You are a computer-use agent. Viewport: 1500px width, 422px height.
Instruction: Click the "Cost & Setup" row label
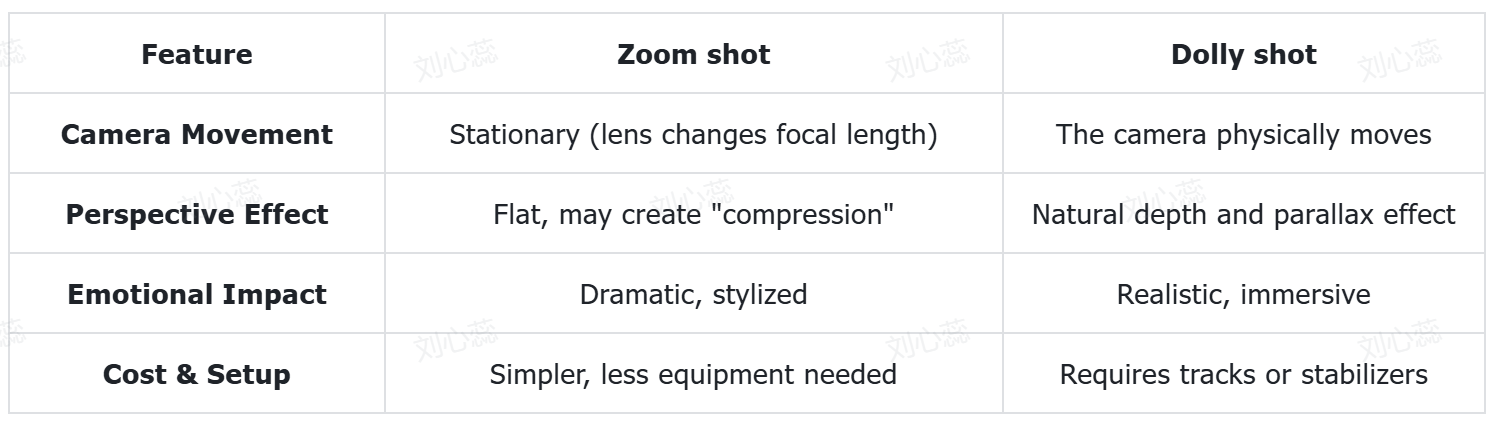(197, 374)
